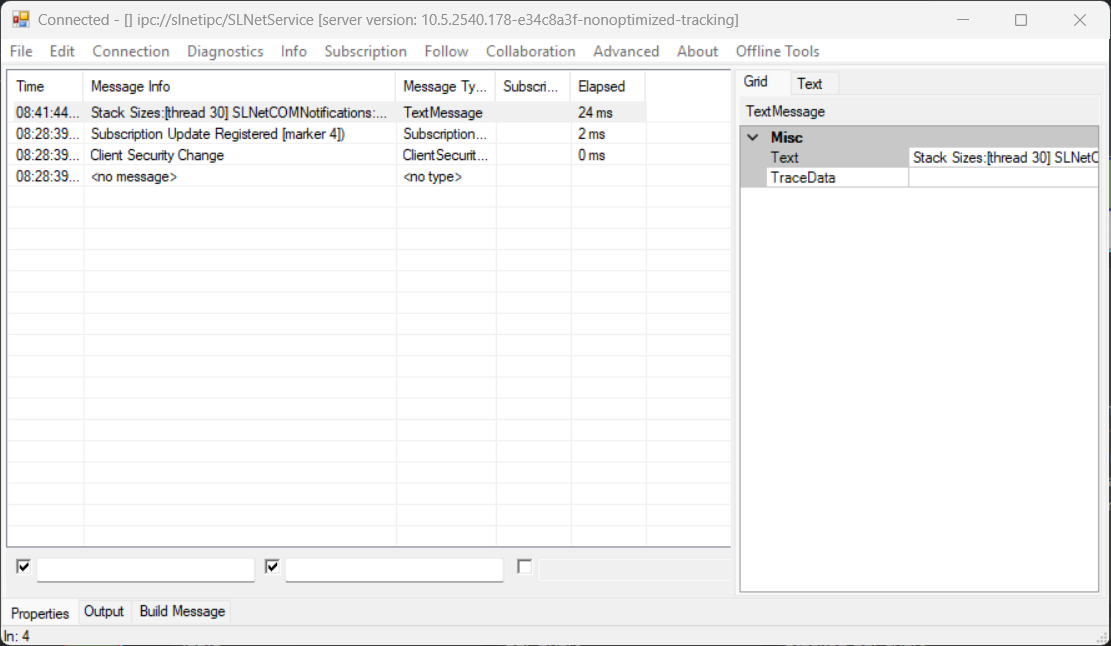Open the Connection menu
This screenshot has height=646, width=1111.
tap(131, 51)
